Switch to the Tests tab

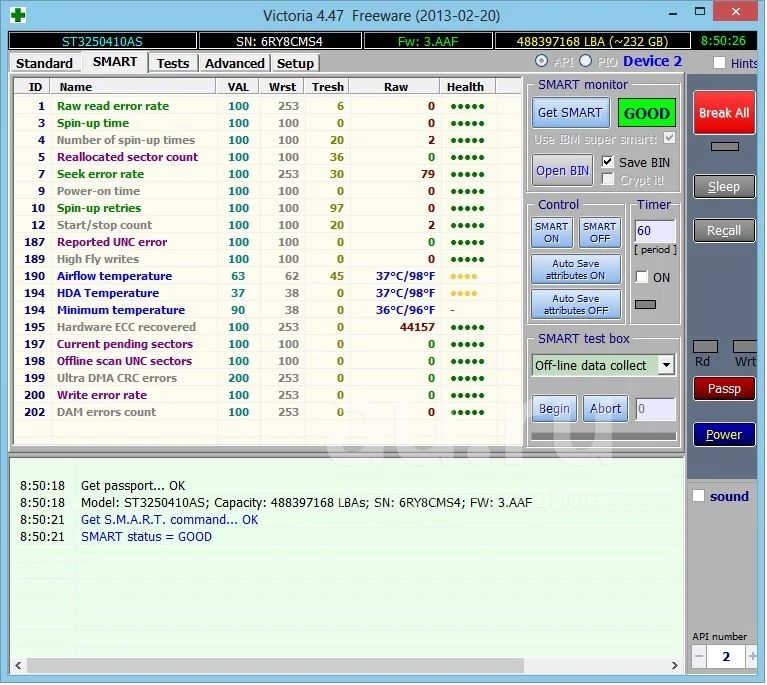click(x=173, y=63)
